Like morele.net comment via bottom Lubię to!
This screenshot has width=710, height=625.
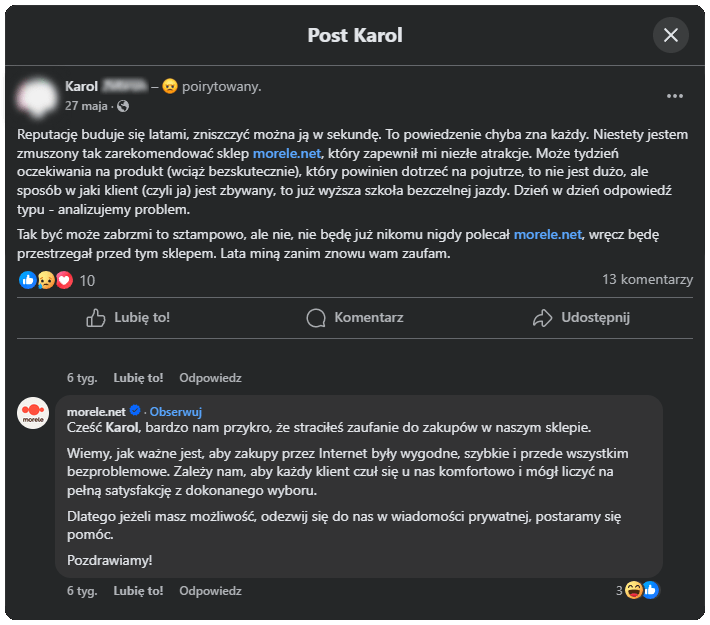pyautogui.click(x=138, y=591)
